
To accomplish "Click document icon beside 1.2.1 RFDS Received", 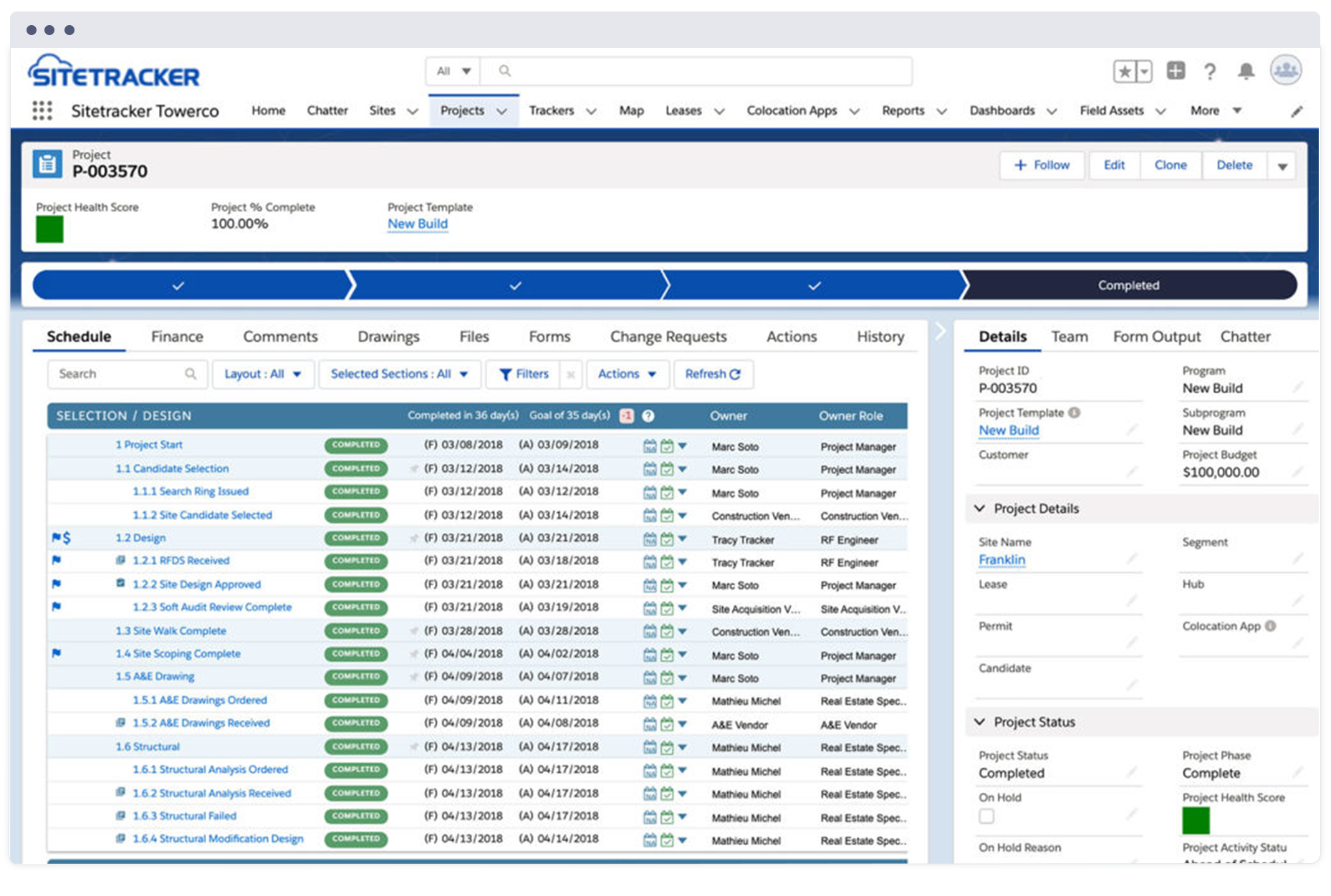I will point(121,560).
